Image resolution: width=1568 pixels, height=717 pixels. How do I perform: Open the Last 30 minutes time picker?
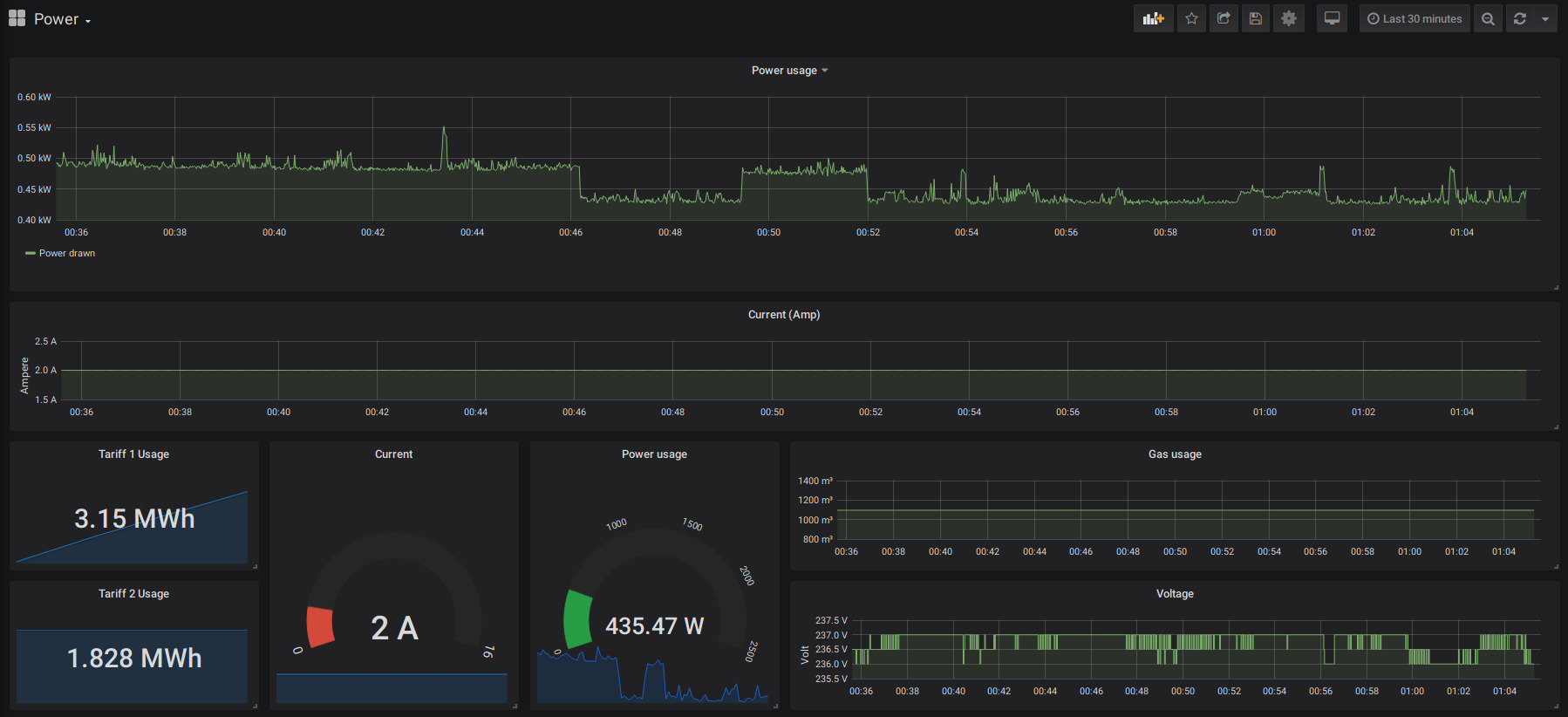pyautogui.click(x=1415, y=18)
